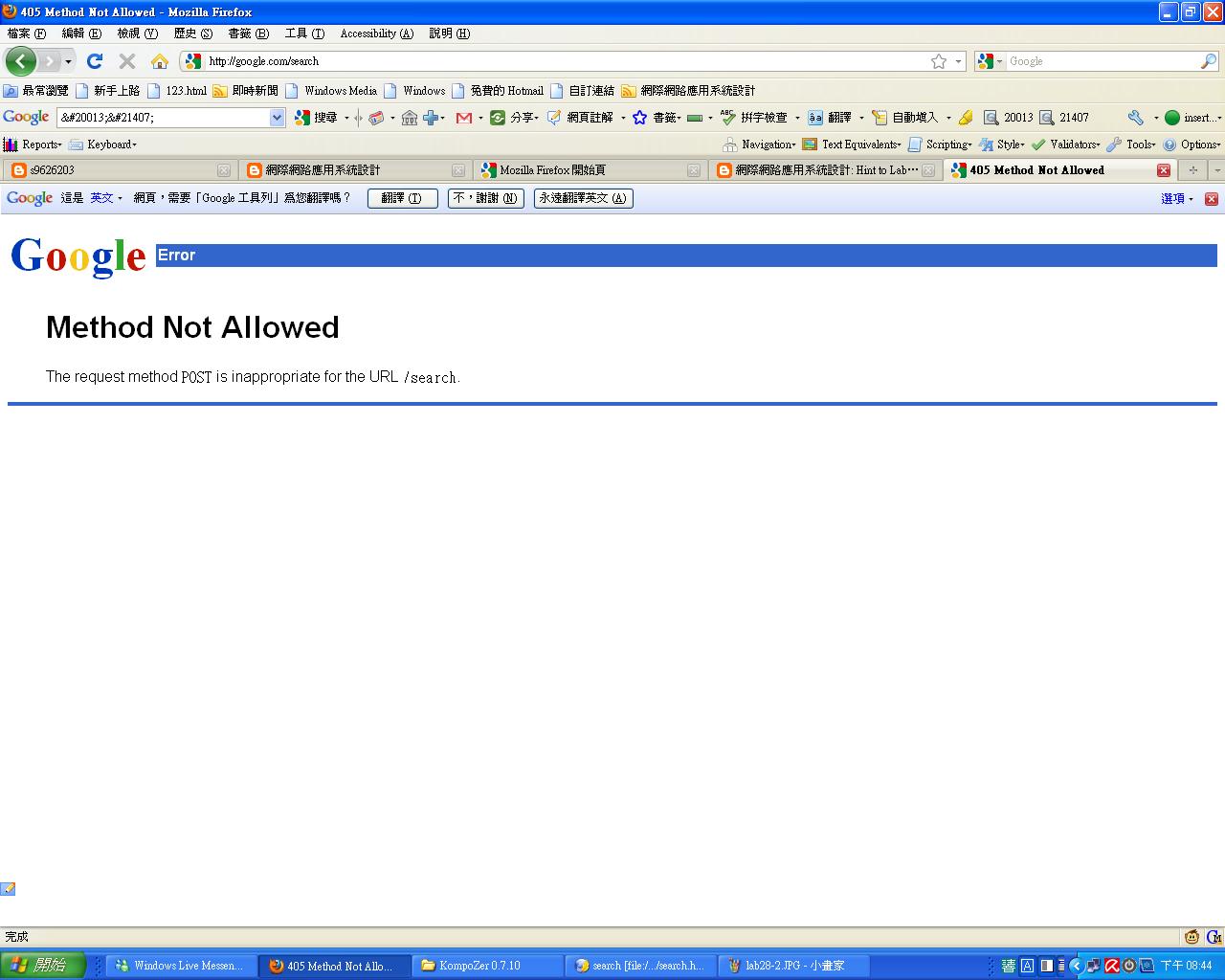Switch to KompoZer 0.7.10 in taskbar

487,966
